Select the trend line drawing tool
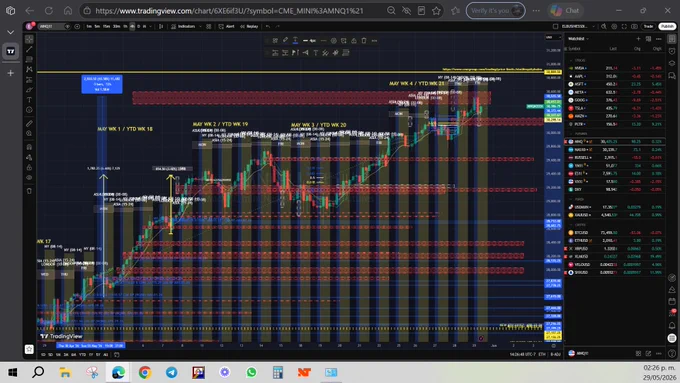The height and width of the screenshot is (383, 680). click(29, 49)
